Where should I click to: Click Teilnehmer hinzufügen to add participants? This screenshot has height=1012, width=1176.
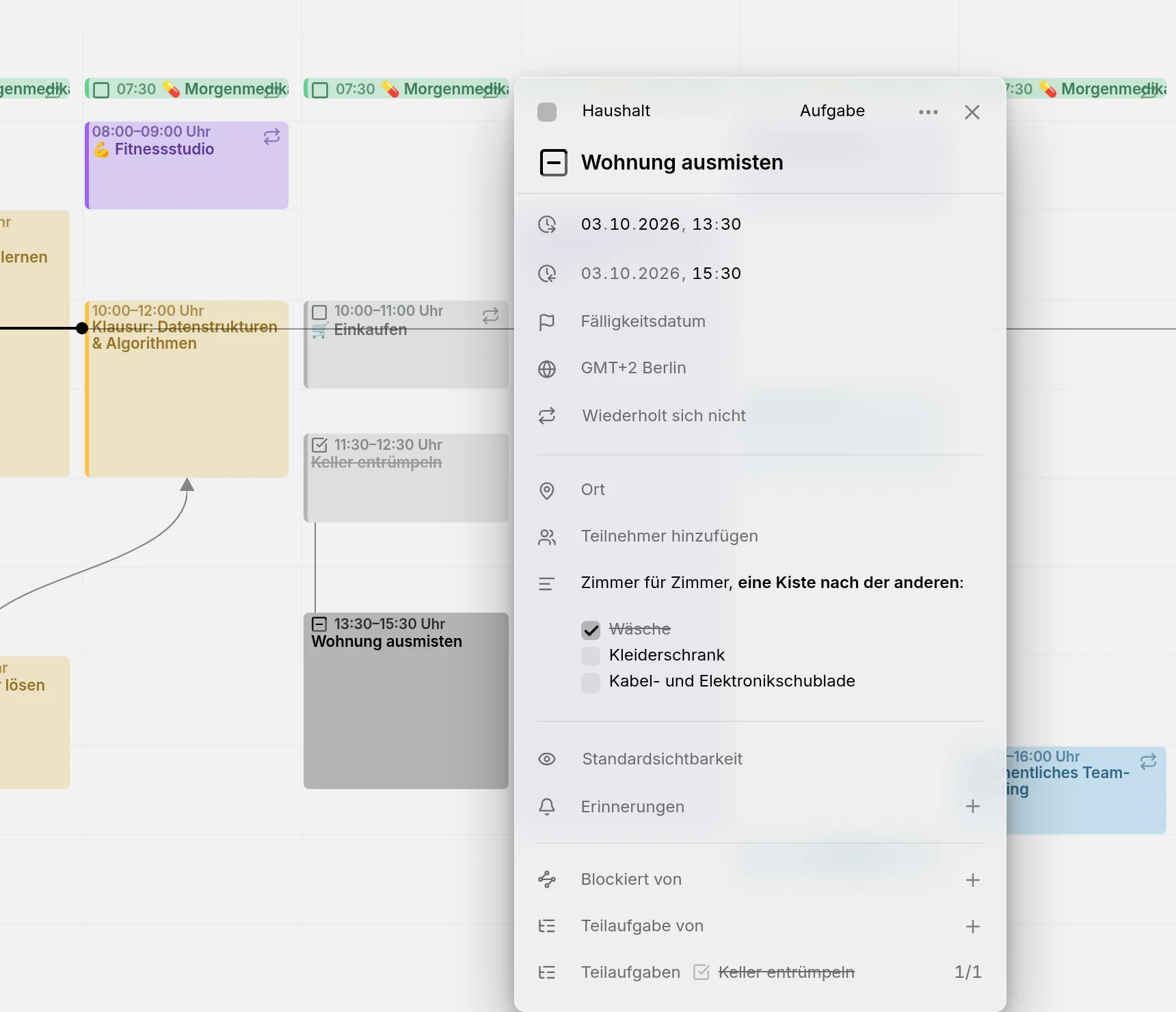pos(669,536)
